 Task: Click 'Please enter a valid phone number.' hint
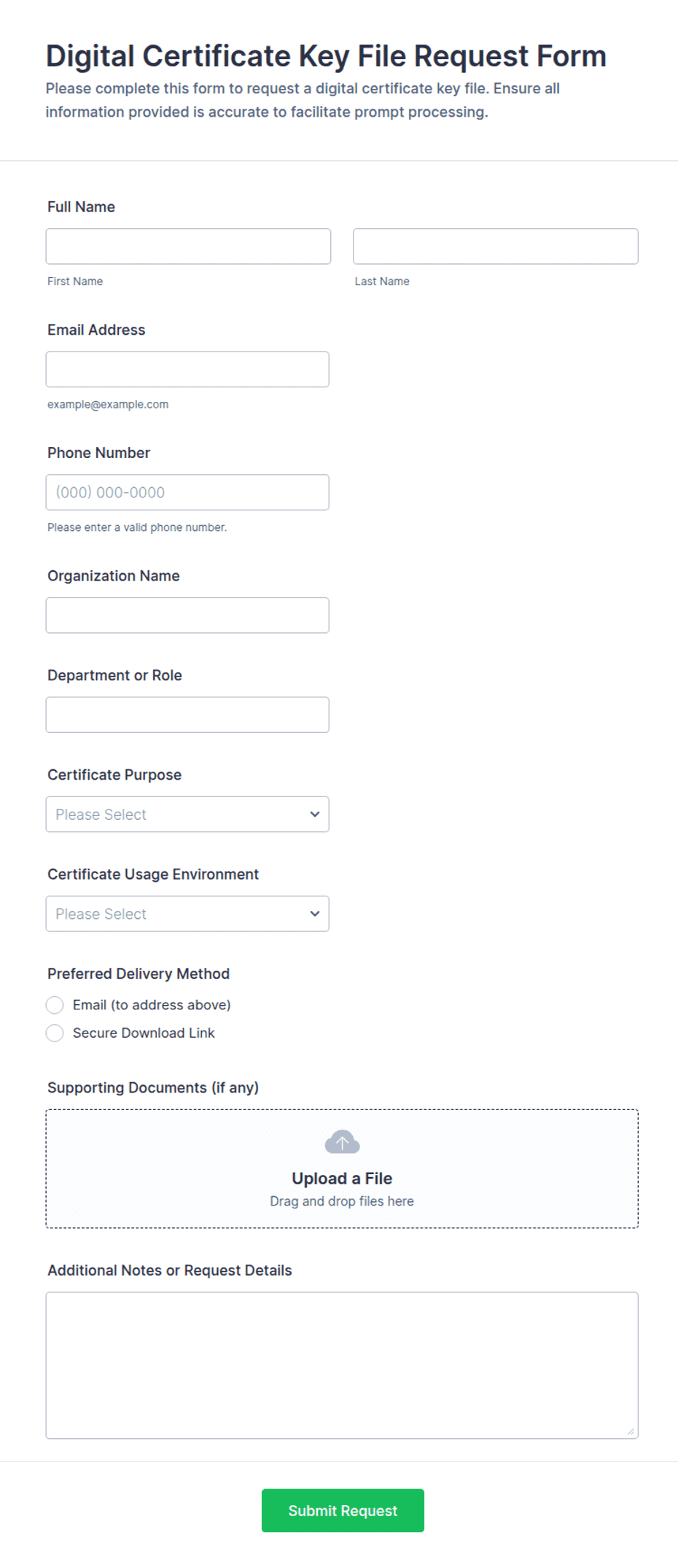coord(137,527)
